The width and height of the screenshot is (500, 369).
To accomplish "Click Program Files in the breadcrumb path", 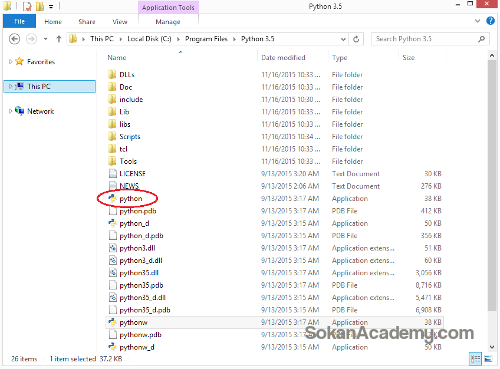I will (x=206, y=39).
